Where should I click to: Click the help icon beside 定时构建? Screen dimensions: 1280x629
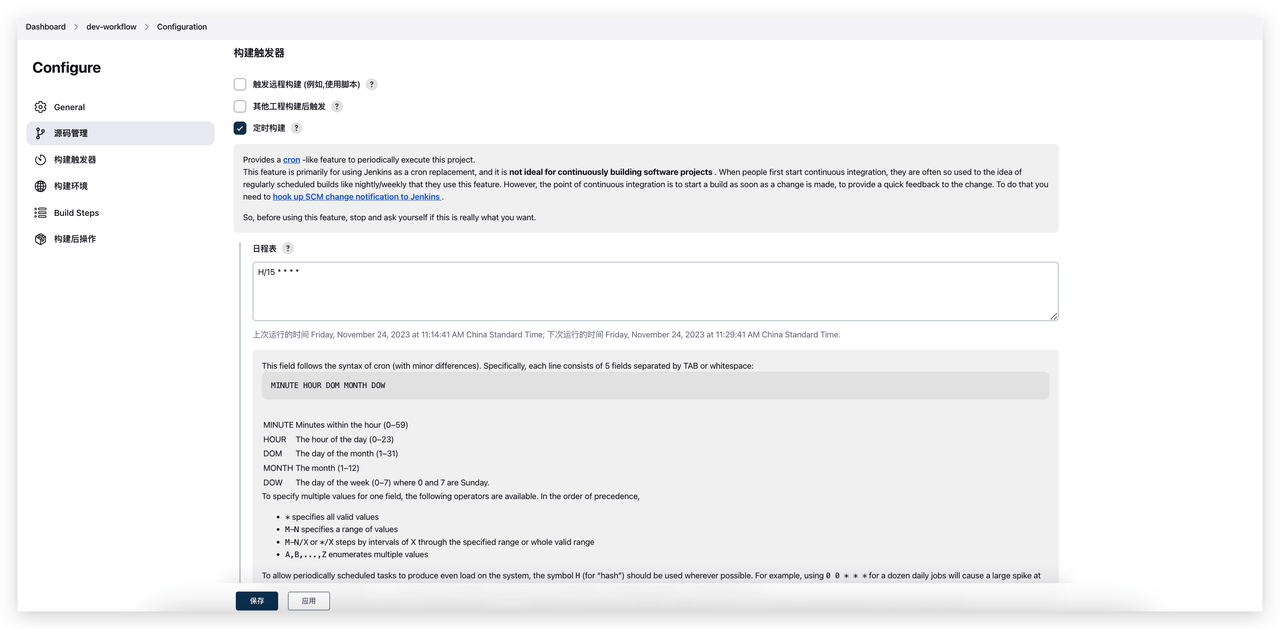pyautogui.click(x=296, y=128)
